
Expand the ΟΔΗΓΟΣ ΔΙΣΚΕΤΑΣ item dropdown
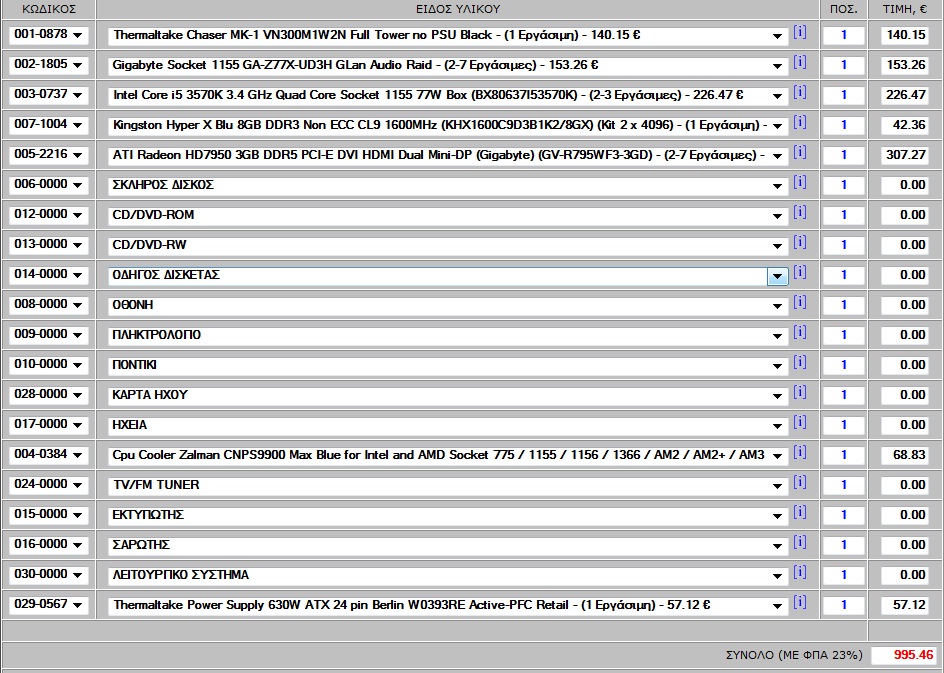pyautogui.click(x=778, y=276)
